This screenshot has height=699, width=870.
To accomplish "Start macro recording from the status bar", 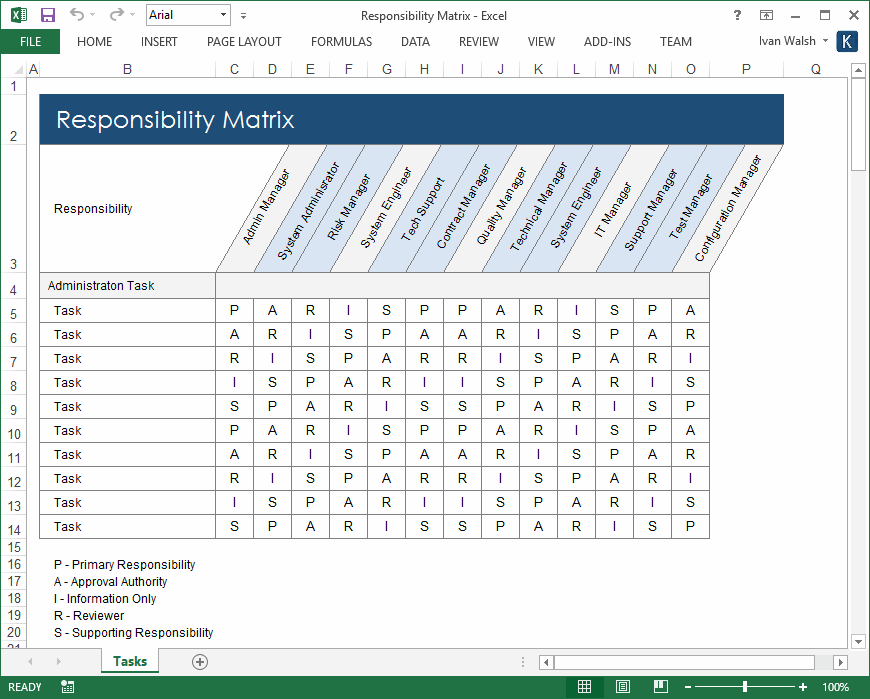I will click(66, 687).
